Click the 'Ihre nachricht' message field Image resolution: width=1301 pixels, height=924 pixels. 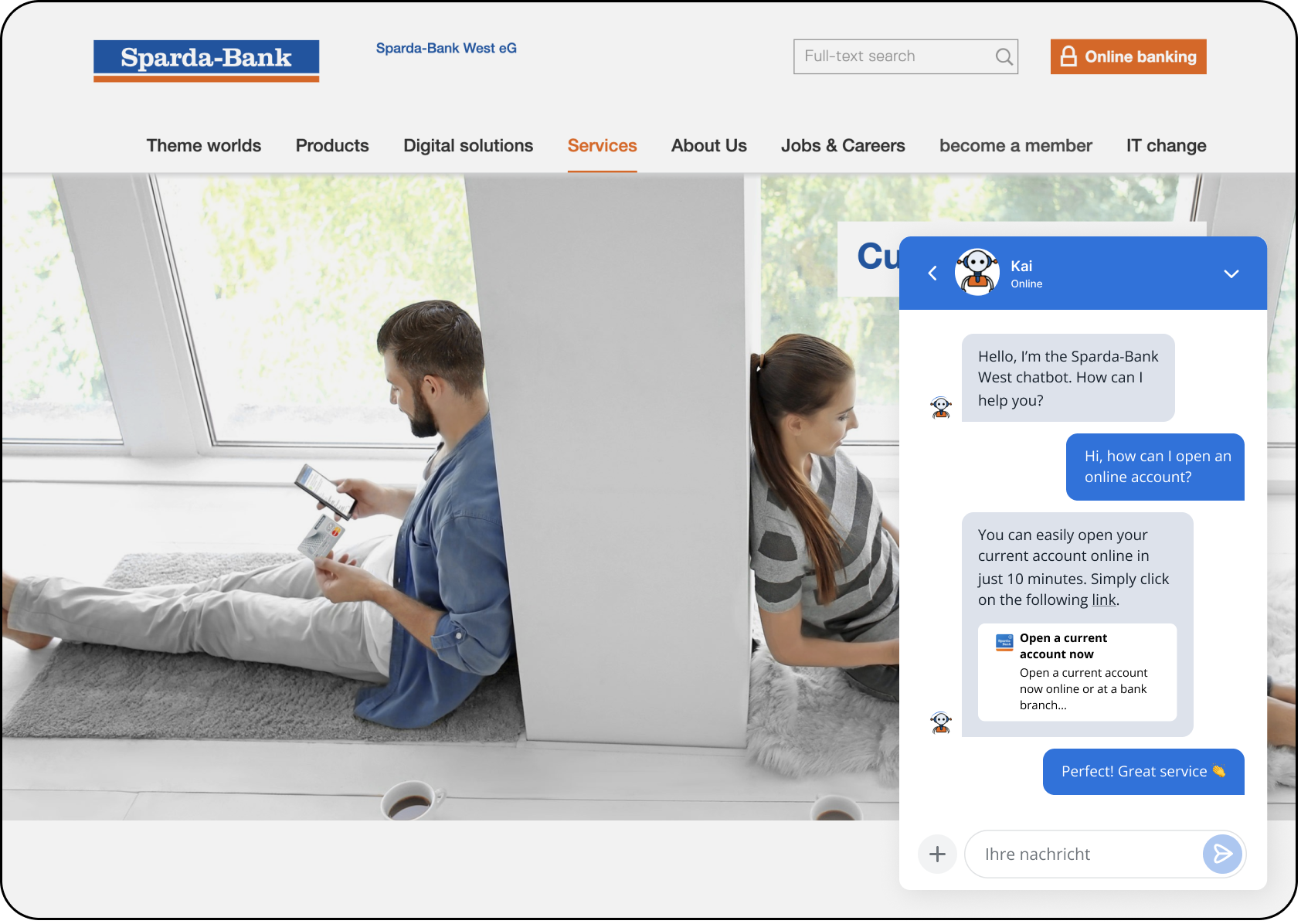pos(1082,854)
